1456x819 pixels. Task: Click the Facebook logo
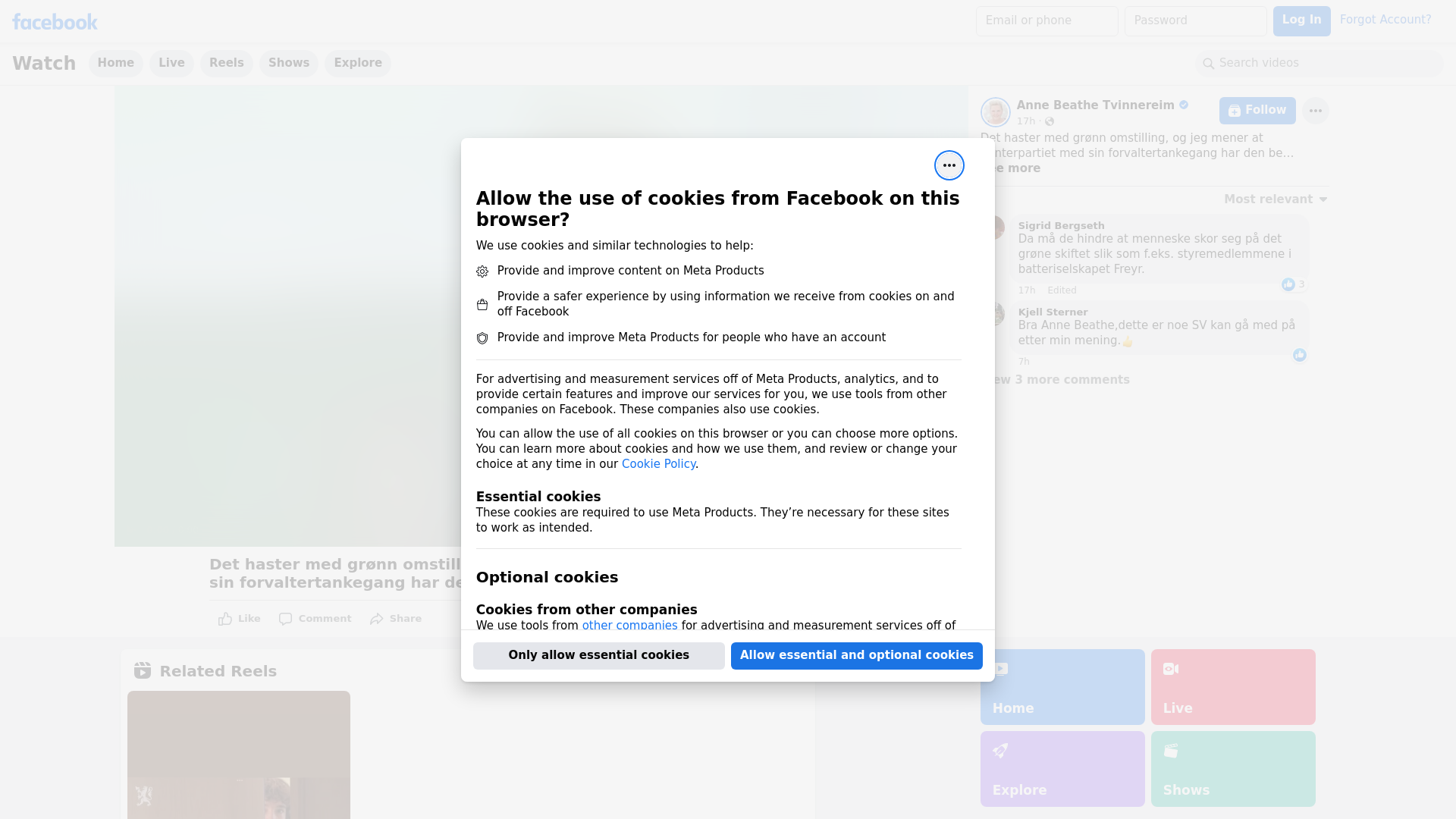click(55, 22)
